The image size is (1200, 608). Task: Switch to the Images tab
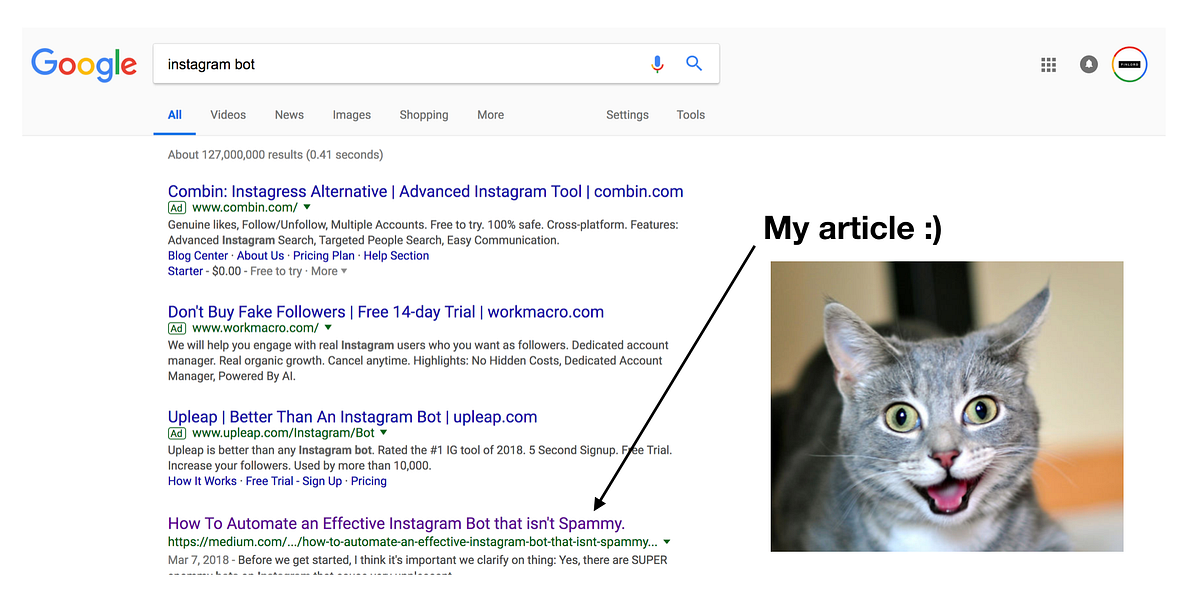352,115
